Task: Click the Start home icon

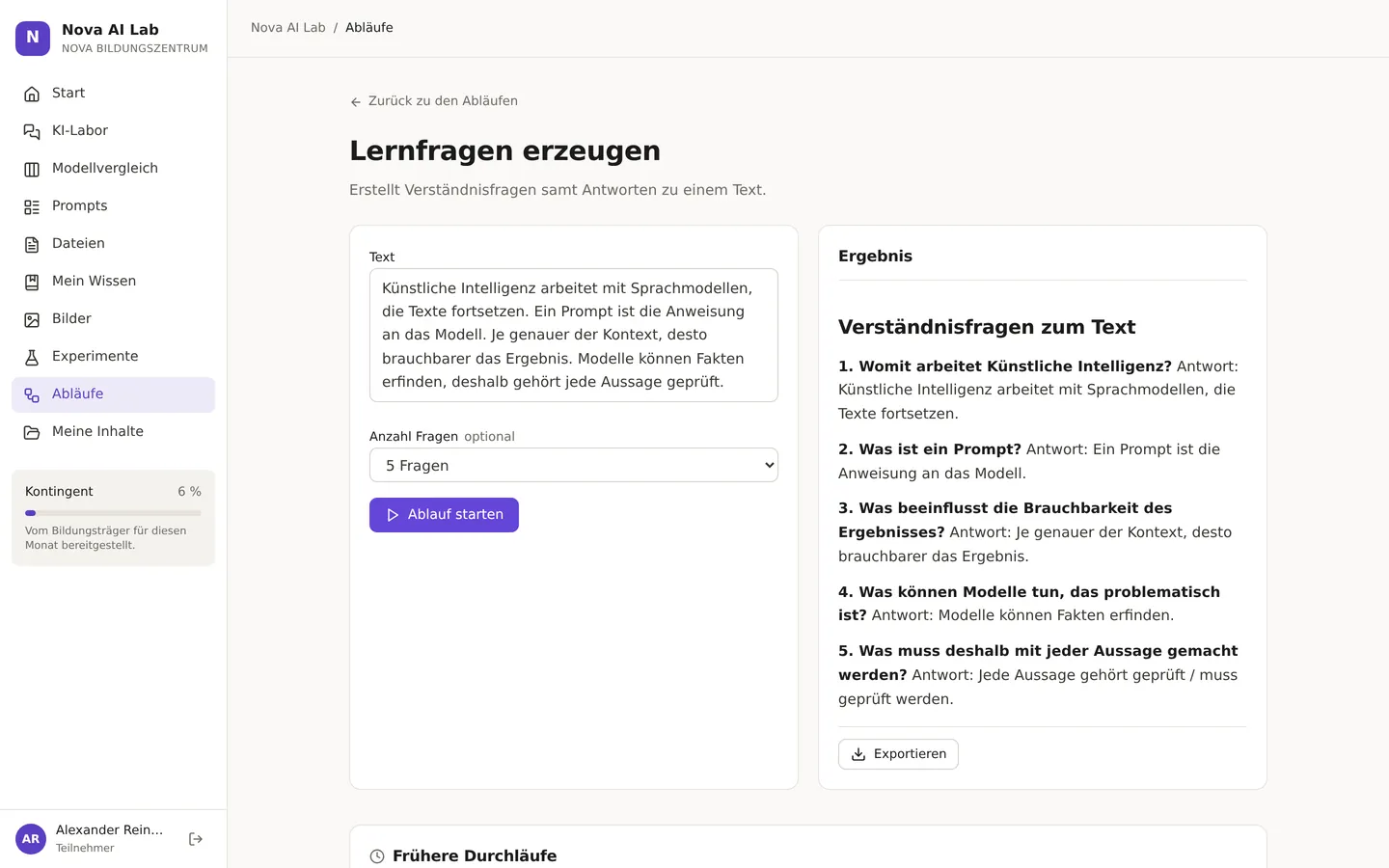Action: [32, 94]
